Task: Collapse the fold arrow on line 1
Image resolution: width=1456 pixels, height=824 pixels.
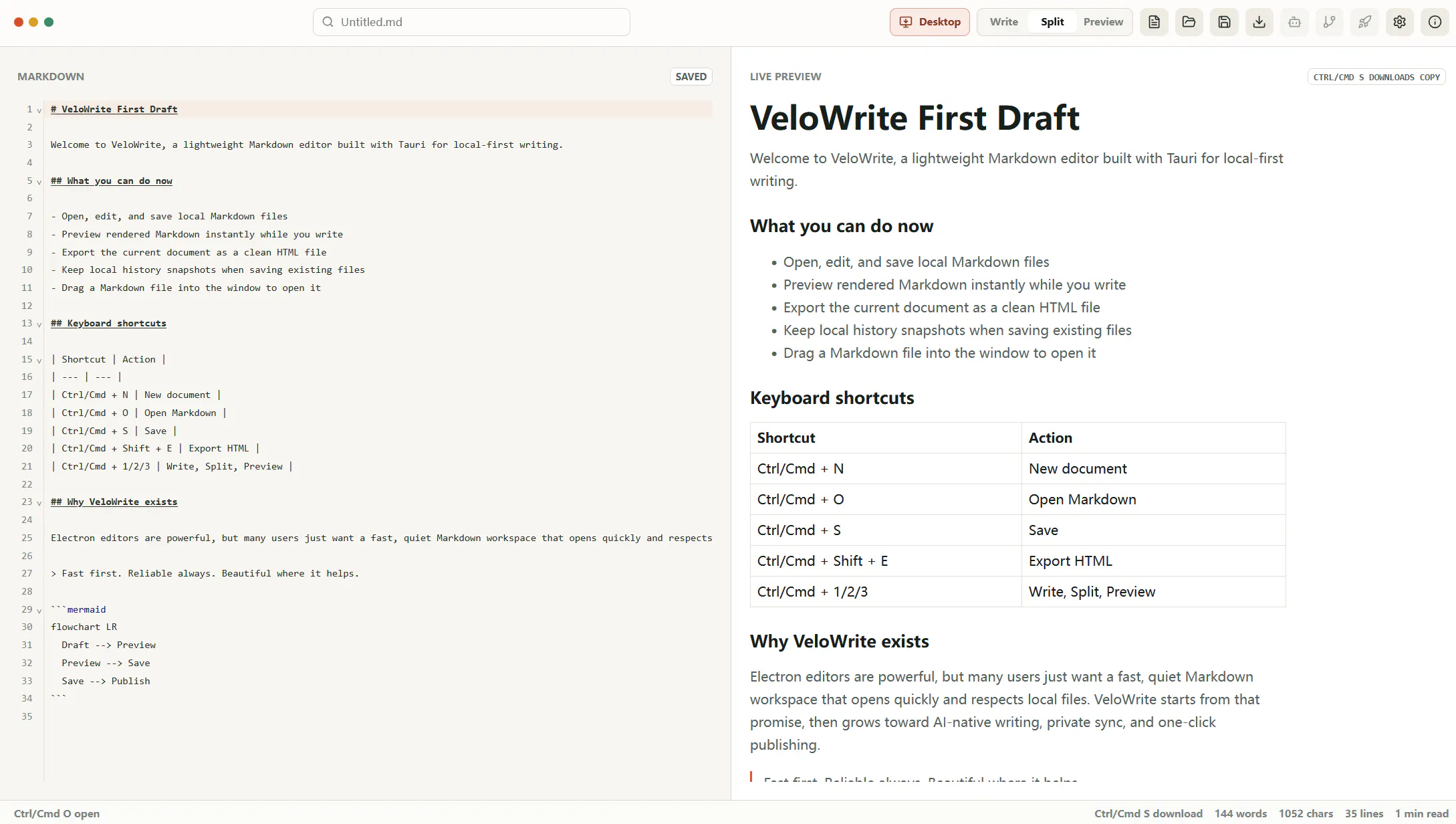Action: click(x=39, y=110)
